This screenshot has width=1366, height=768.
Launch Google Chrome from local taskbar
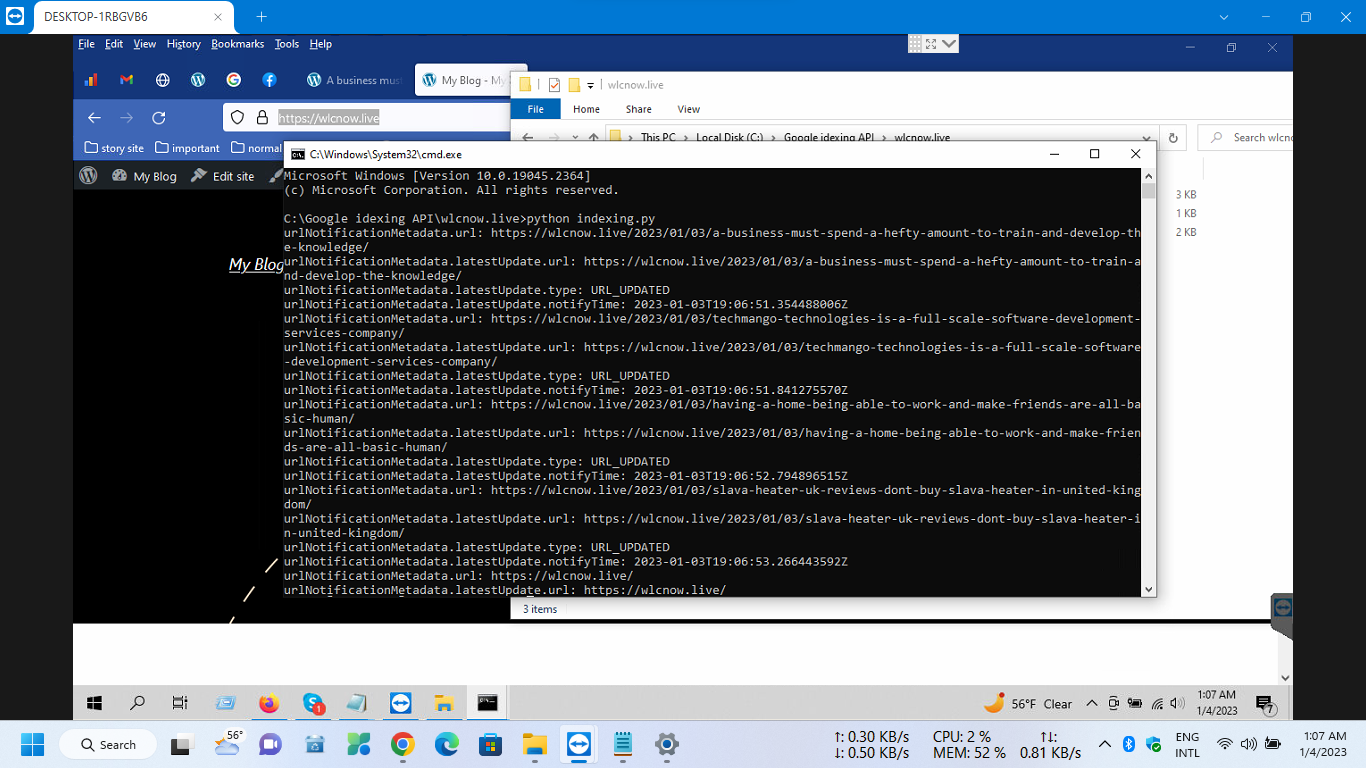pyautogui.click(x=402, y=744)
